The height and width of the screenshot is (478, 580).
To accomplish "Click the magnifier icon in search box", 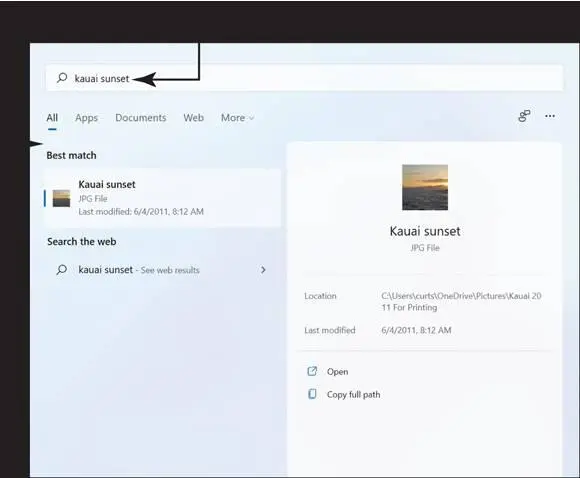I will click(x=62, y=78).
